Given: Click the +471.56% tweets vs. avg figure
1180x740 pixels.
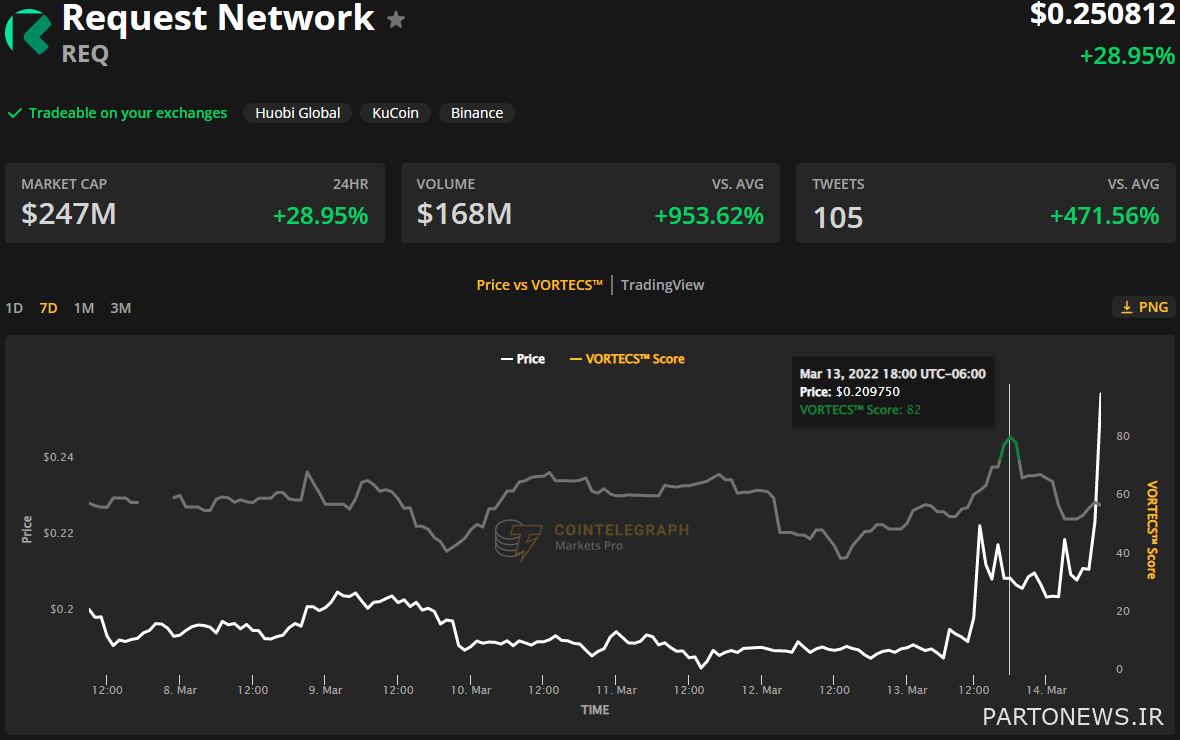Looking at the screenshot, I should [x=1105, y=216].
